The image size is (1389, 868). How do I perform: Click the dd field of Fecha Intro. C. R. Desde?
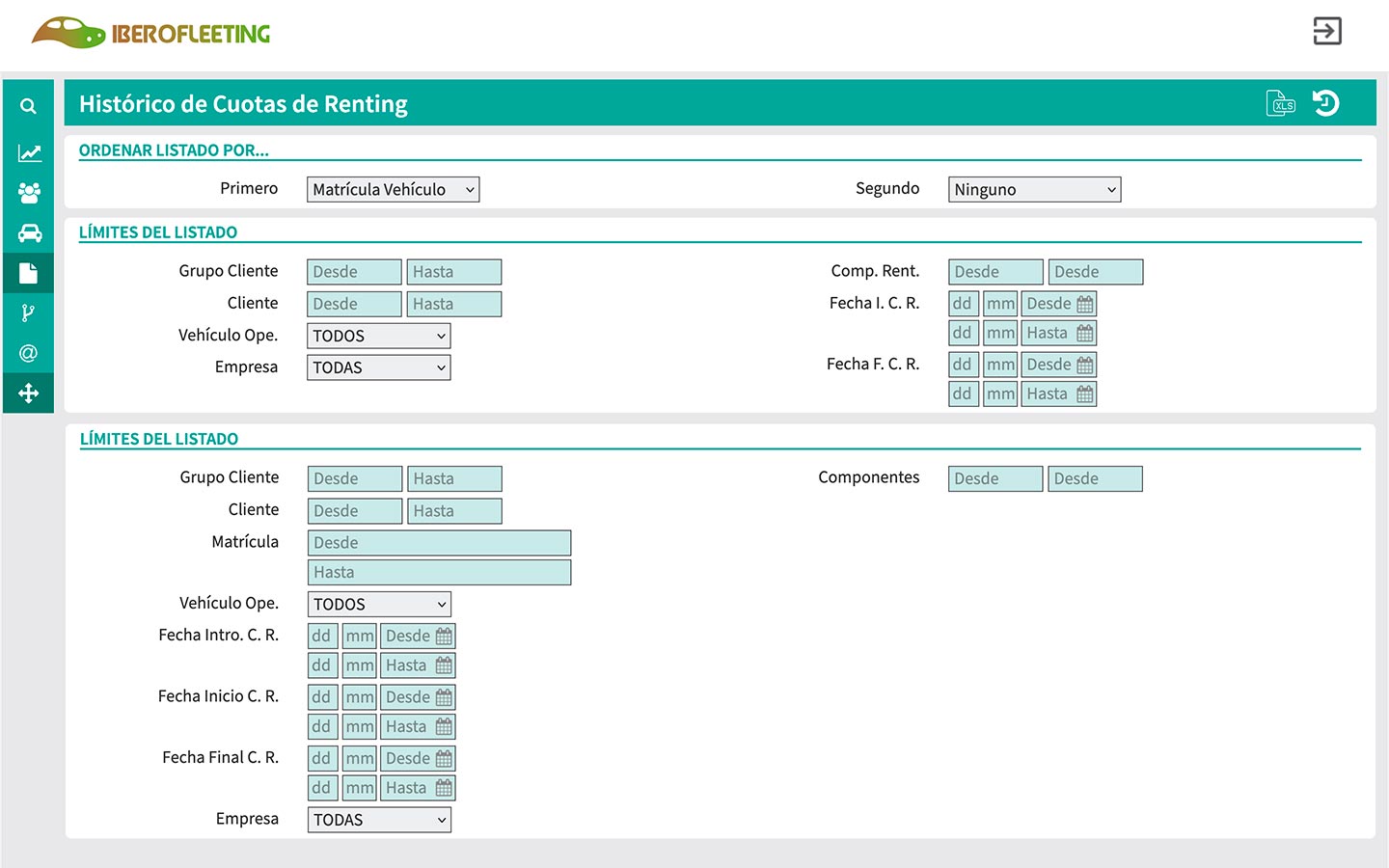coord(322,636)
